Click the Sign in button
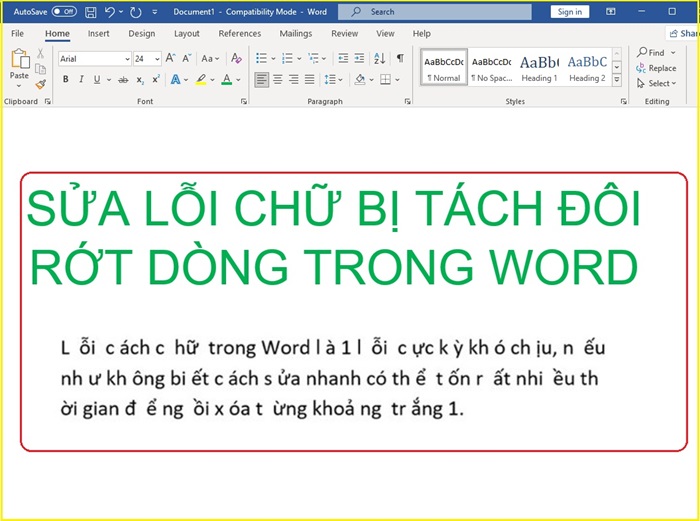 570,12
